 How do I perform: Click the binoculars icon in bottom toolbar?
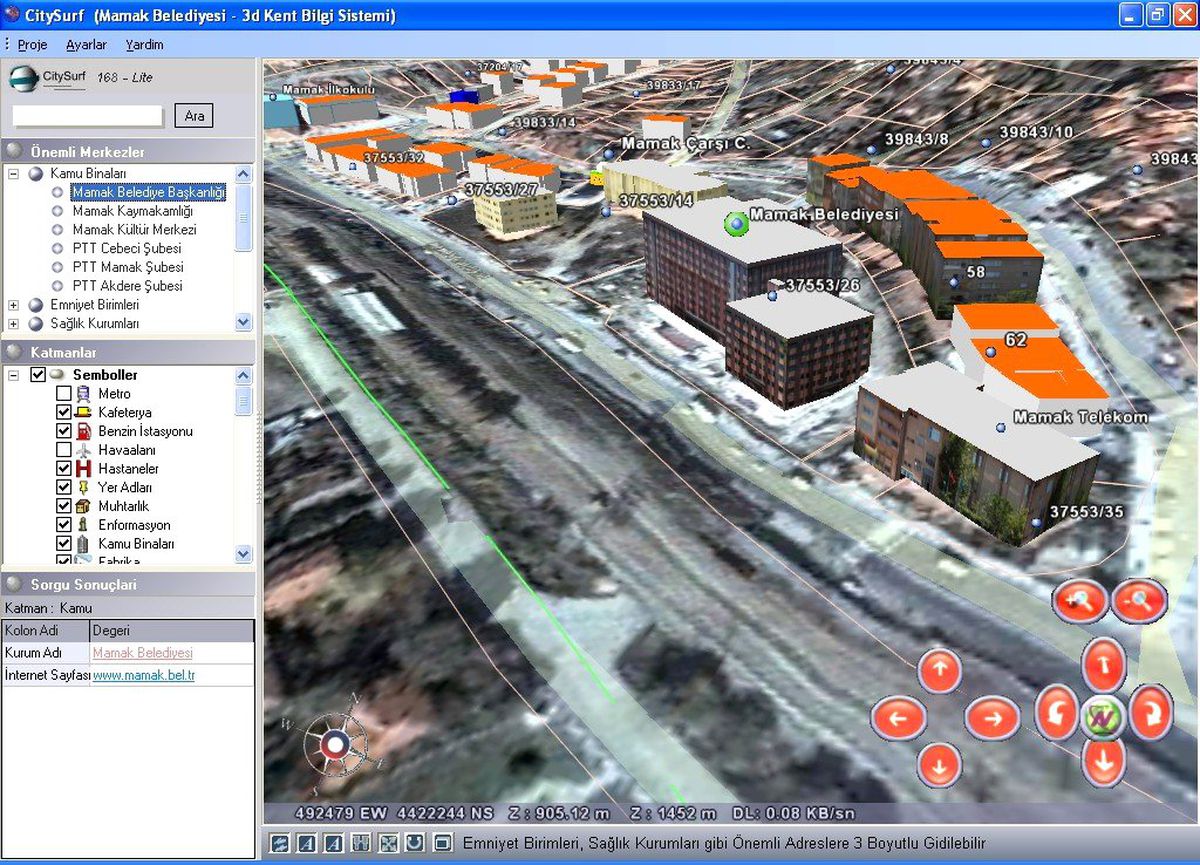click(x=361, y=843)
